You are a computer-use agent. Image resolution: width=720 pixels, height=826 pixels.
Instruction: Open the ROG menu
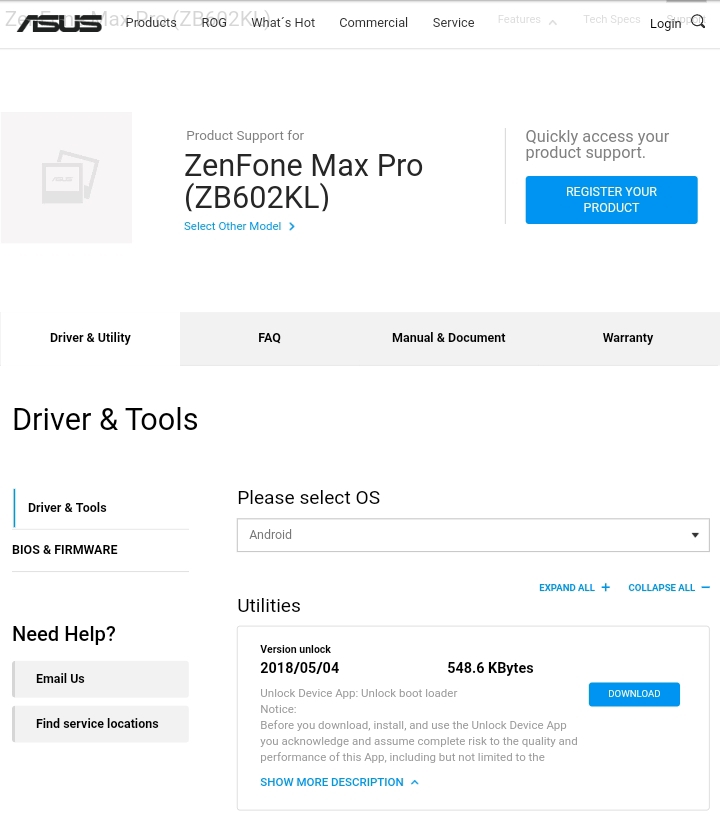[x=214, y=23]
